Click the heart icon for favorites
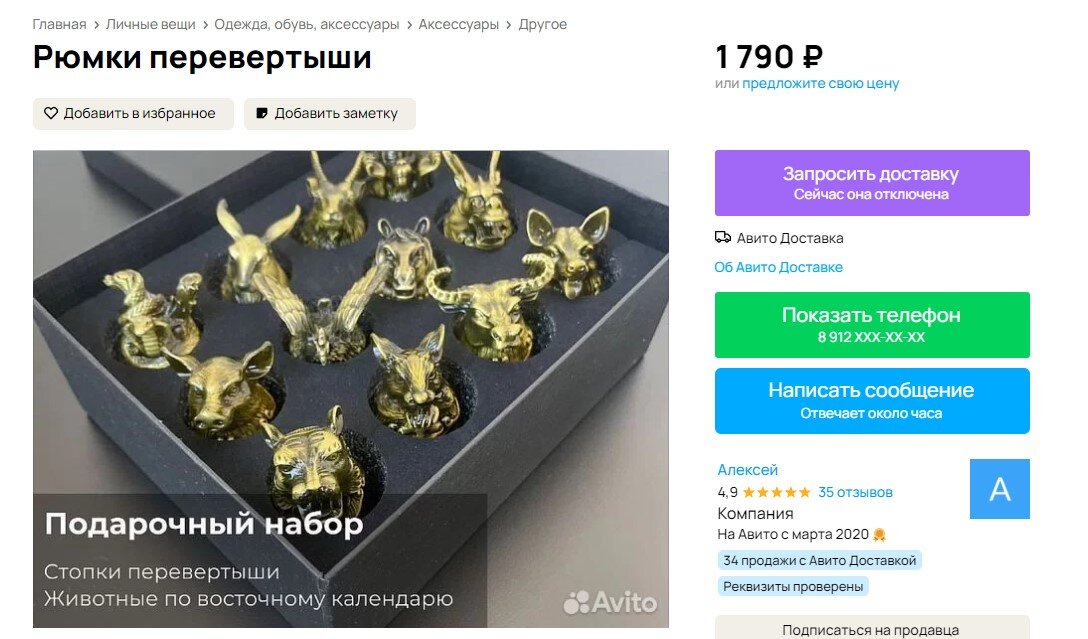Viewport: 1088px width, 639px height. (51, 113)
